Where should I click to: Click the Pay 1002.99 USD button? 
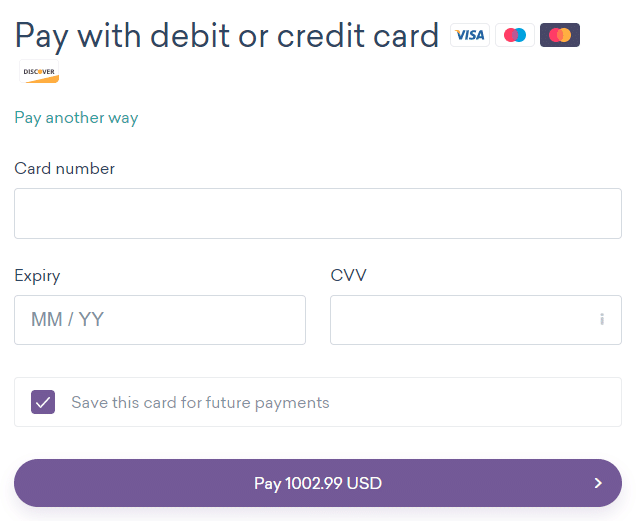pos(318,483)
